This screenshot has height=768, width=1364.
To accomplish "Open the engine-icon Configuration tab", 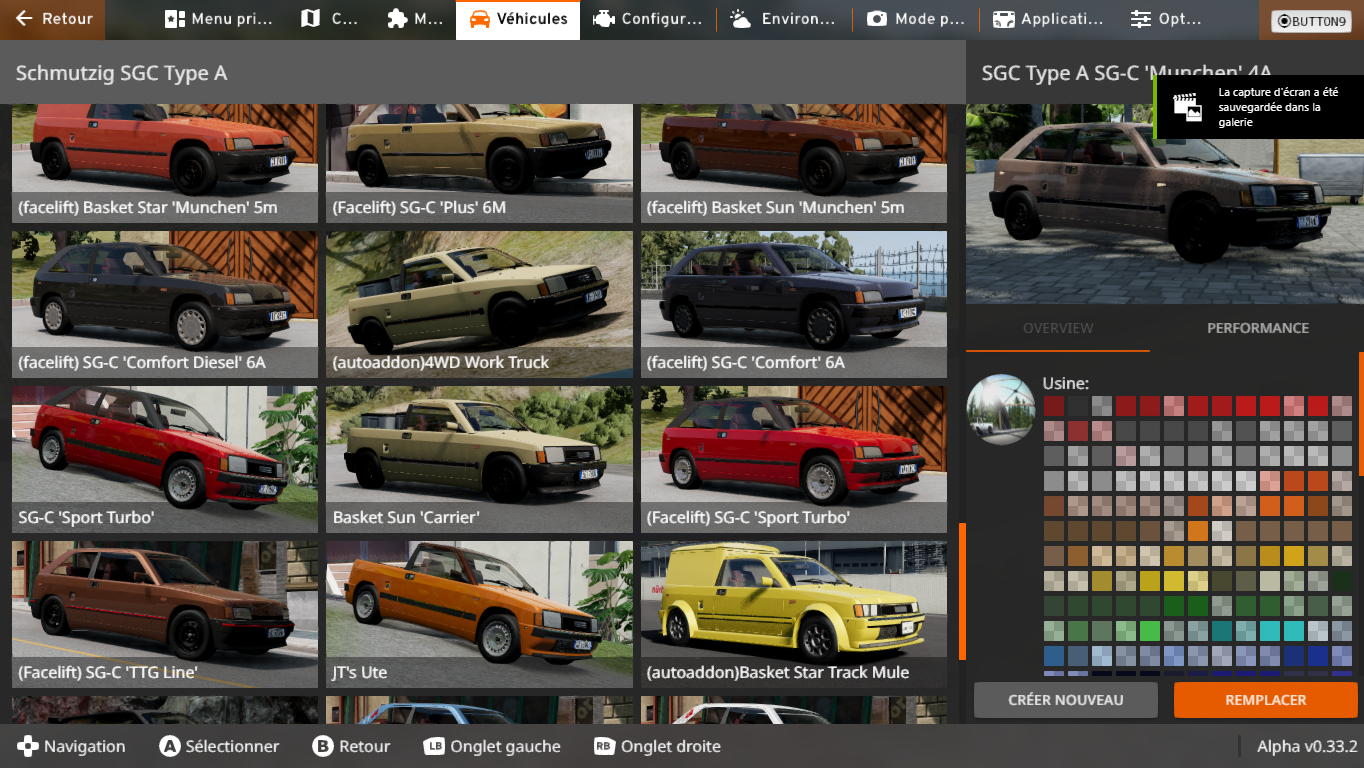I will tap(647, 19).
